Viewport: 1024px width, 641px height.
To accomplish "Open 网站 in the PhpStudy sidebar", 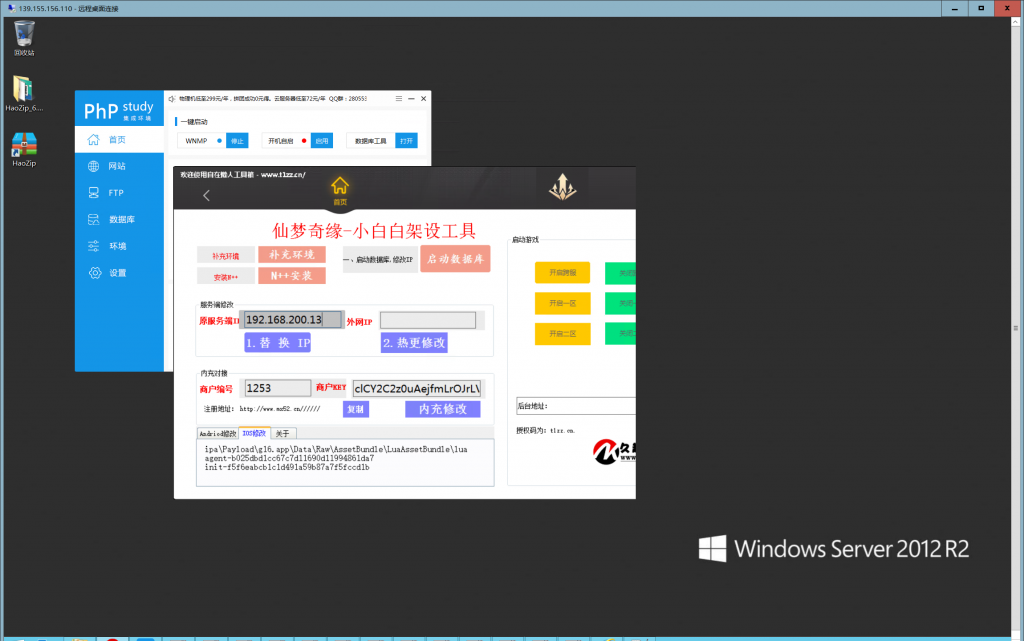I will (119, 166).
